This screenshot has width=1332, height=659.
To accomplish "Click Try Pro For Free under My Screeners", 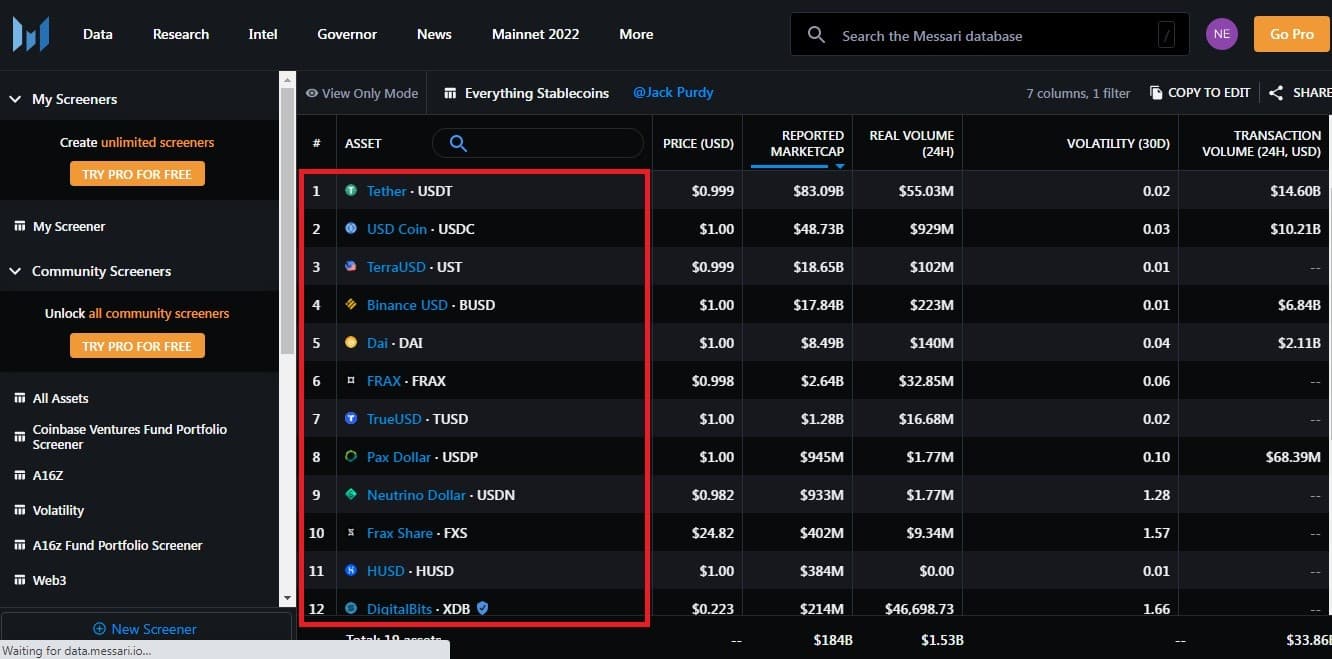I will (137, 174).
